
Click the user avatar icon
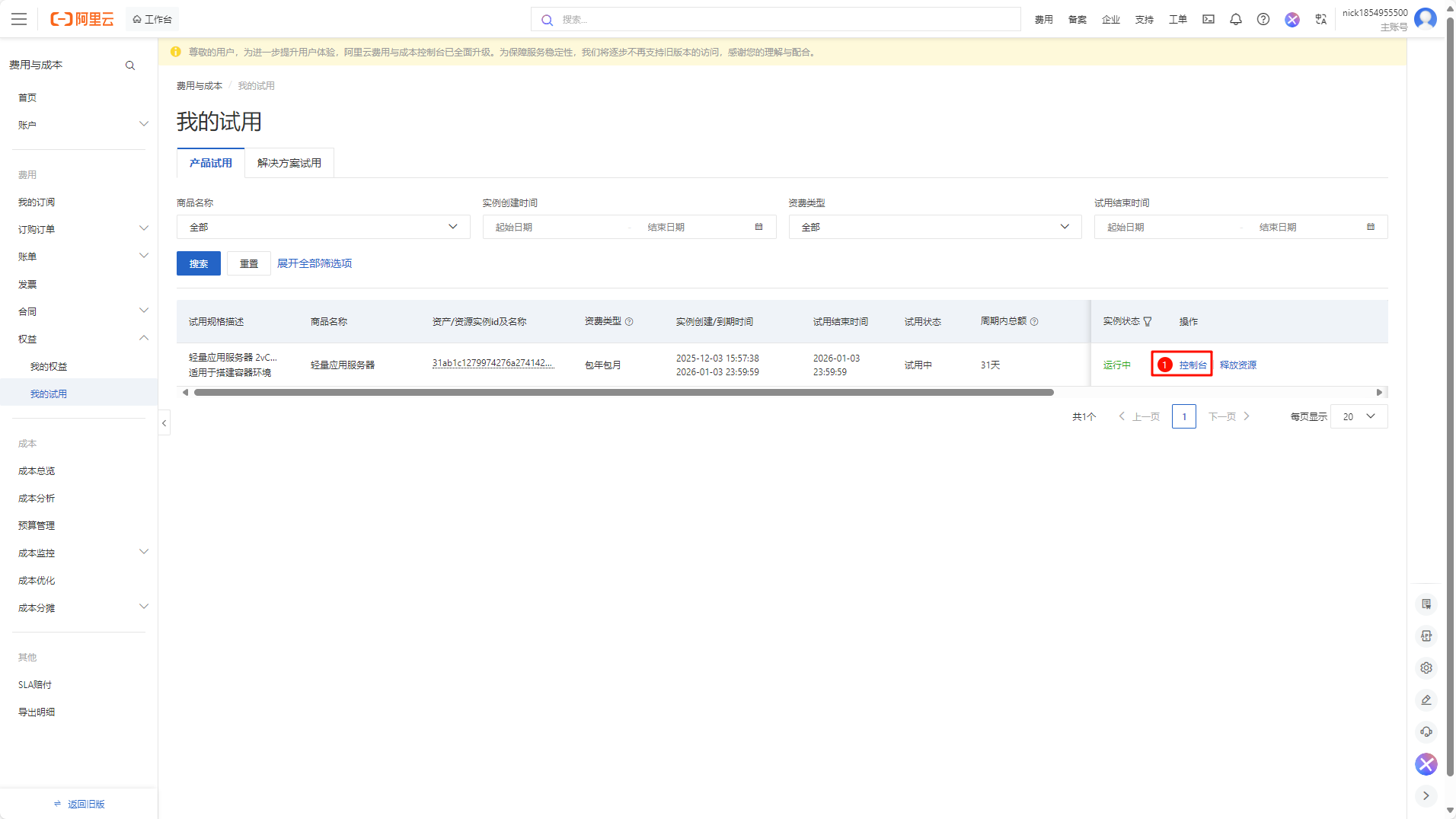pyautogui.click(x=1425, y=19)
